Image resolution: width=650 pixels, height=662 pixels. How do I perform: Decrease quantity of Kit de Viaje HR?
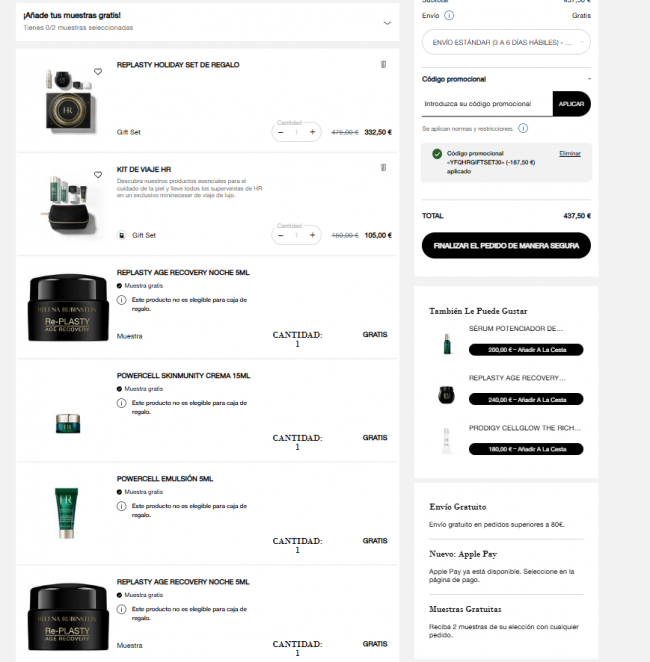281,235
